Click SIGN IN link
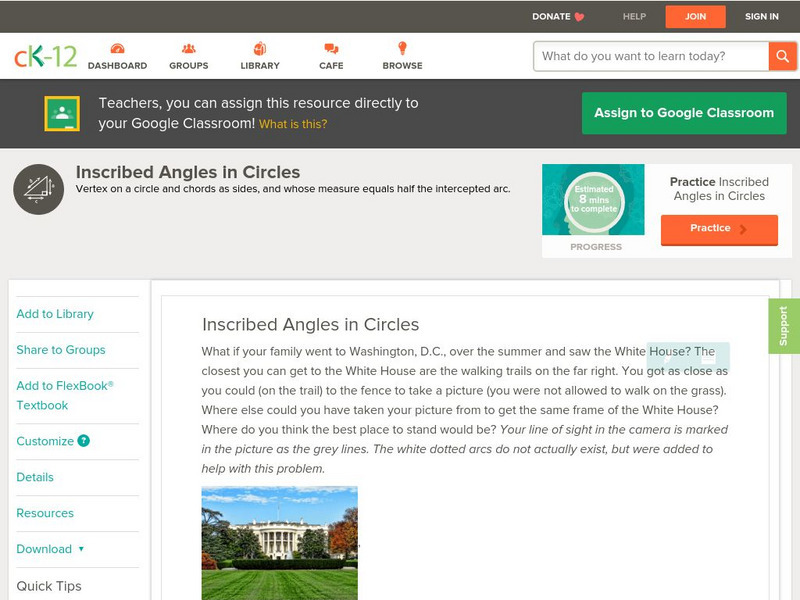This screenshot has width=800, height=600. click(762, 16)
